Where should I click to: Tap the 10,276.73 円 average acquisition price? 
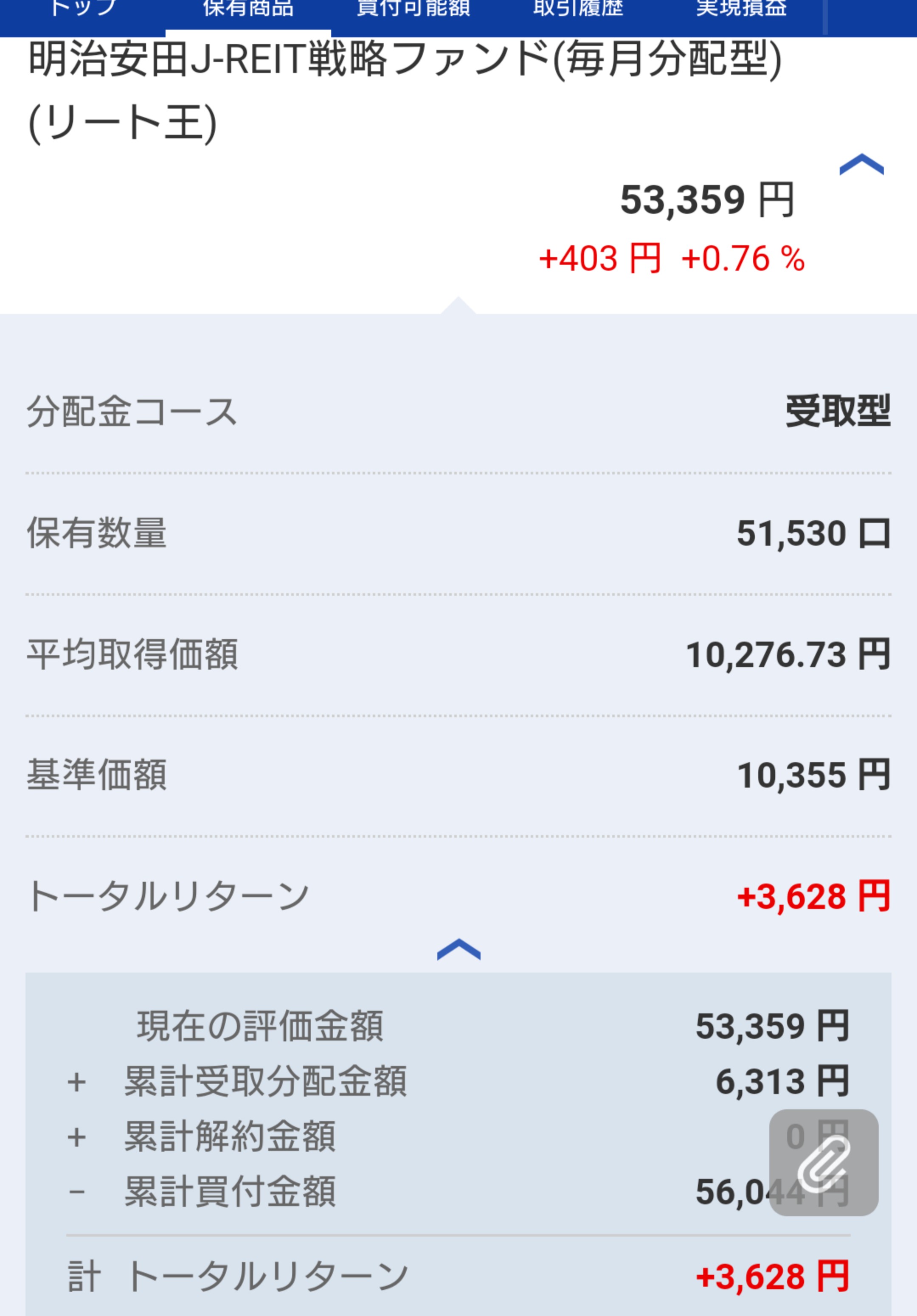(x=788, y=654)
